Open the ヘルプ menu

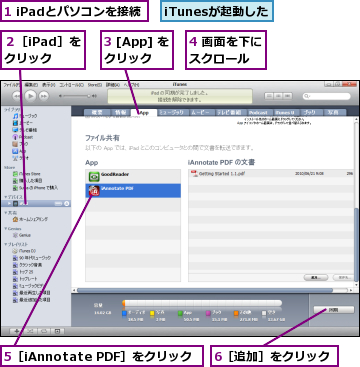point(131,85)
